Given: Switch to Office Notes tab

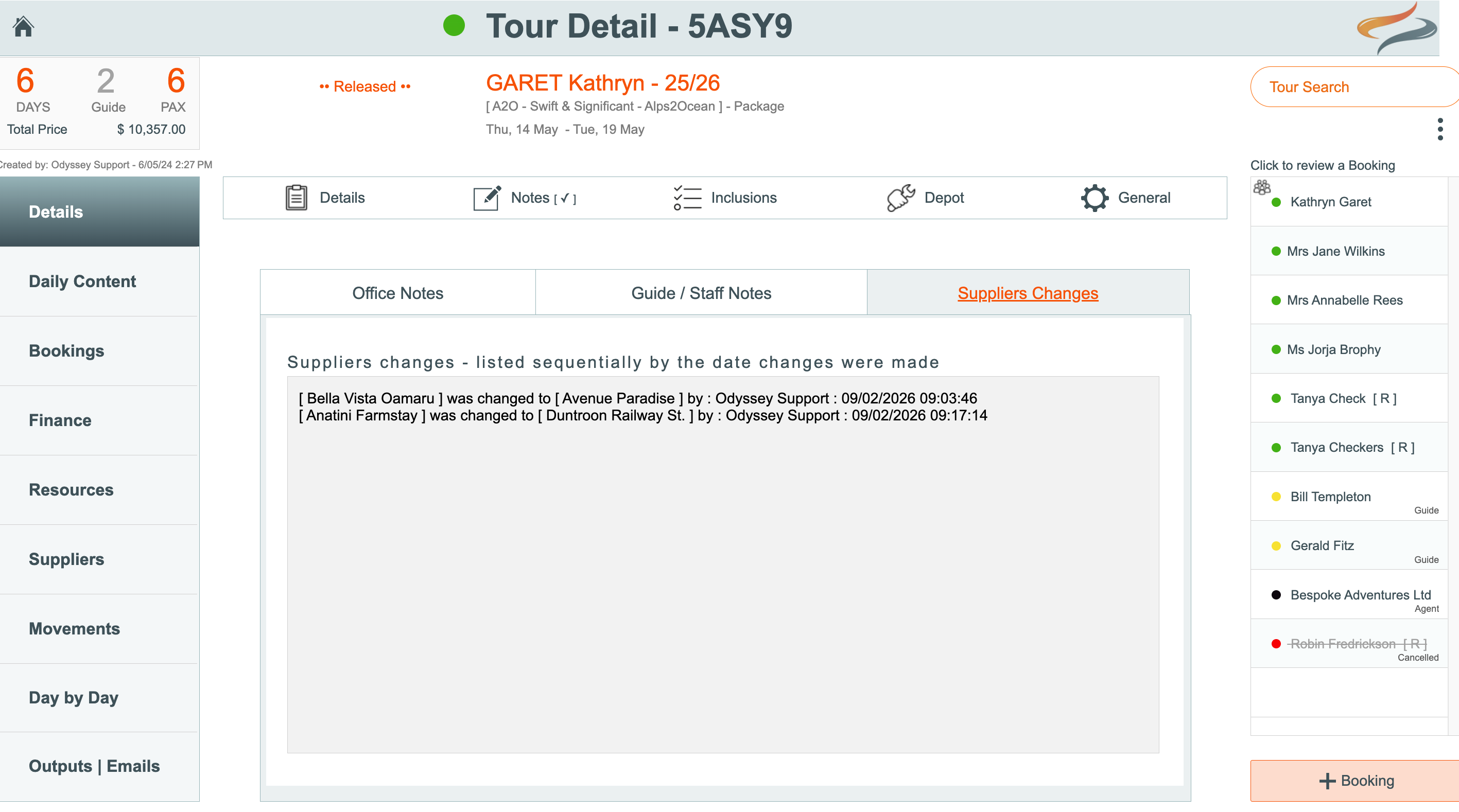Looking at the screenshot, I should pos(397,293).
